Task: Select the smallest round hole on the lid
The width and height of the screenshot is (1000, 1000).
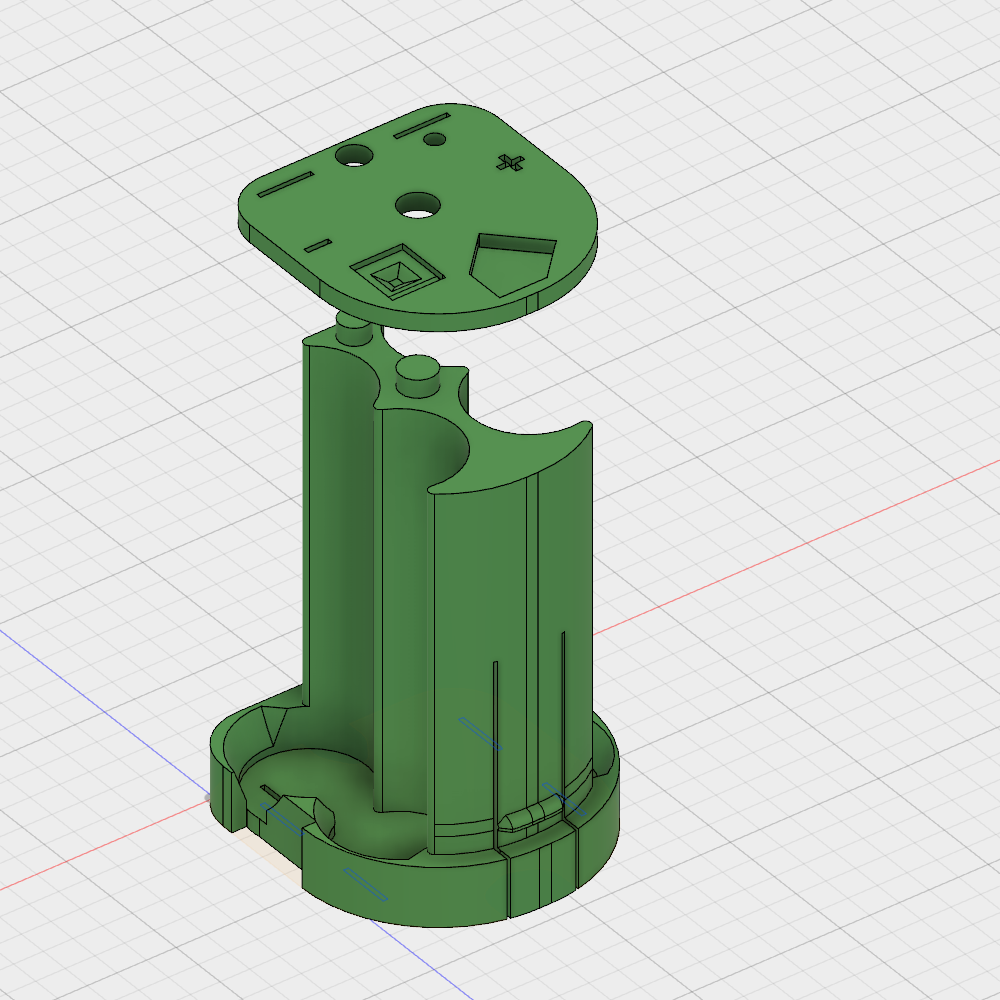Action: pos(434,140)
